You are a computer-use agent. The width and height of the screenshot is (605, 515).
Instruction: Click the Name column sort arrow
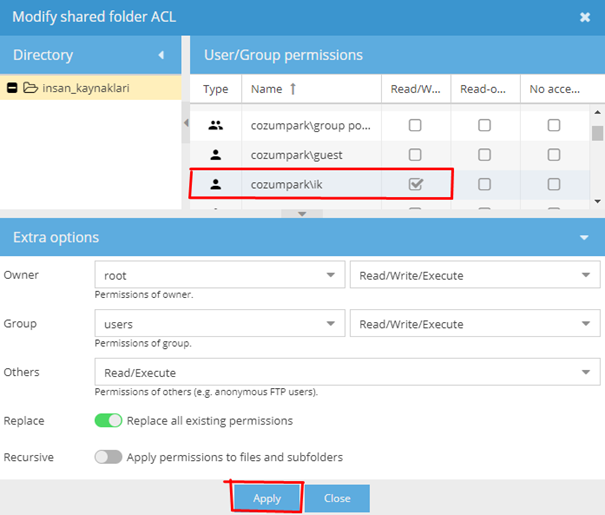point(293,89)
